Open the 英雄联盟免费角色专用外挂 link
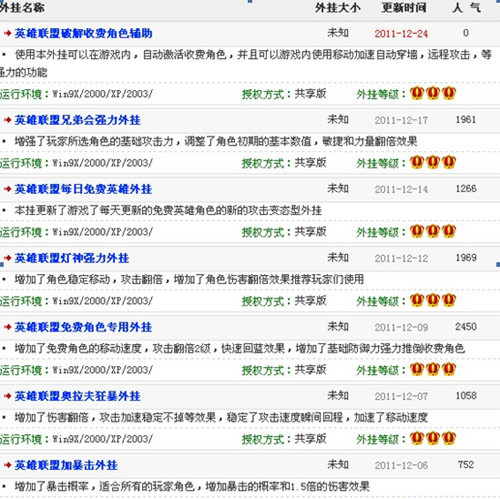The image size is (500, 499). click(x=83, y=327)
